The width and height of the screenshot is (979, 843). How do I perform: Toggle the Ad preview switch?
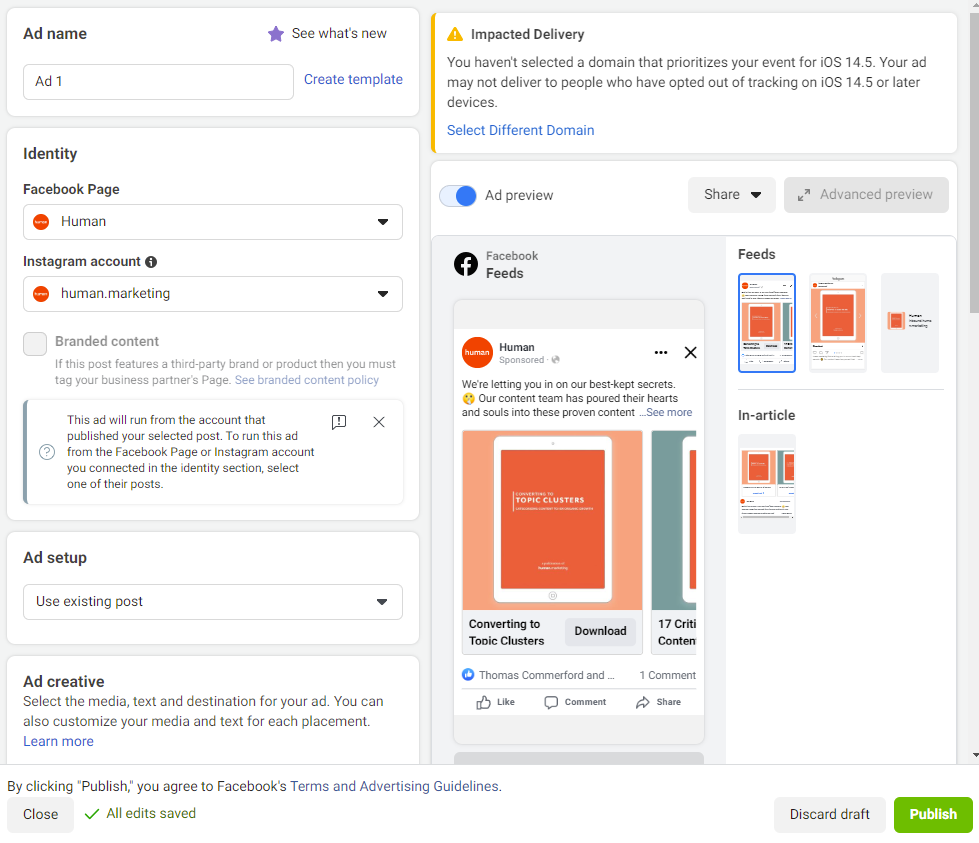point(458,195)
